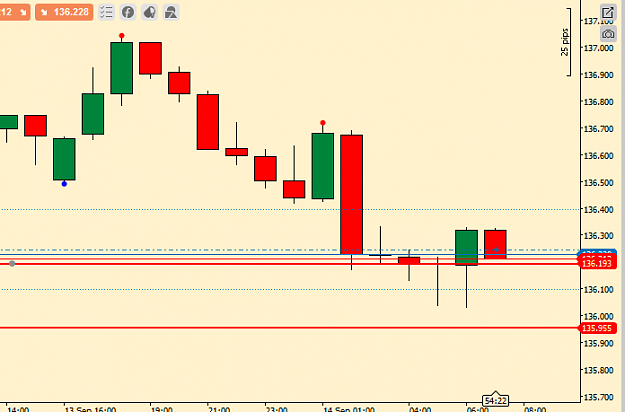Screen dimensions: 625x412
Task: Click the market sentiment icon
Action: point(149,12)
